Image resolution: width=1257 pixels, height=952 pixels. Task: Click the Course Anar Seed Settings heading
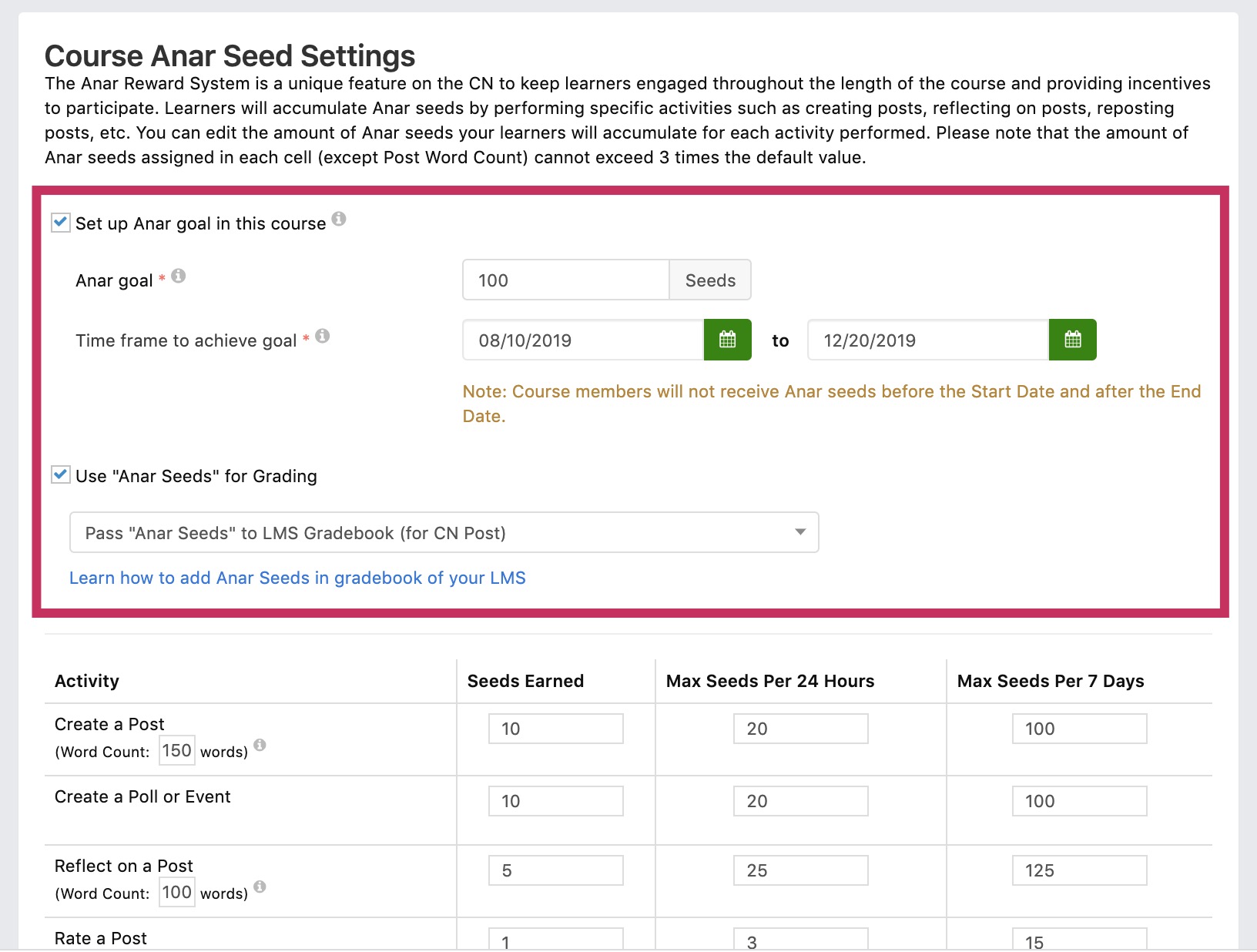[x=230, y=56]
